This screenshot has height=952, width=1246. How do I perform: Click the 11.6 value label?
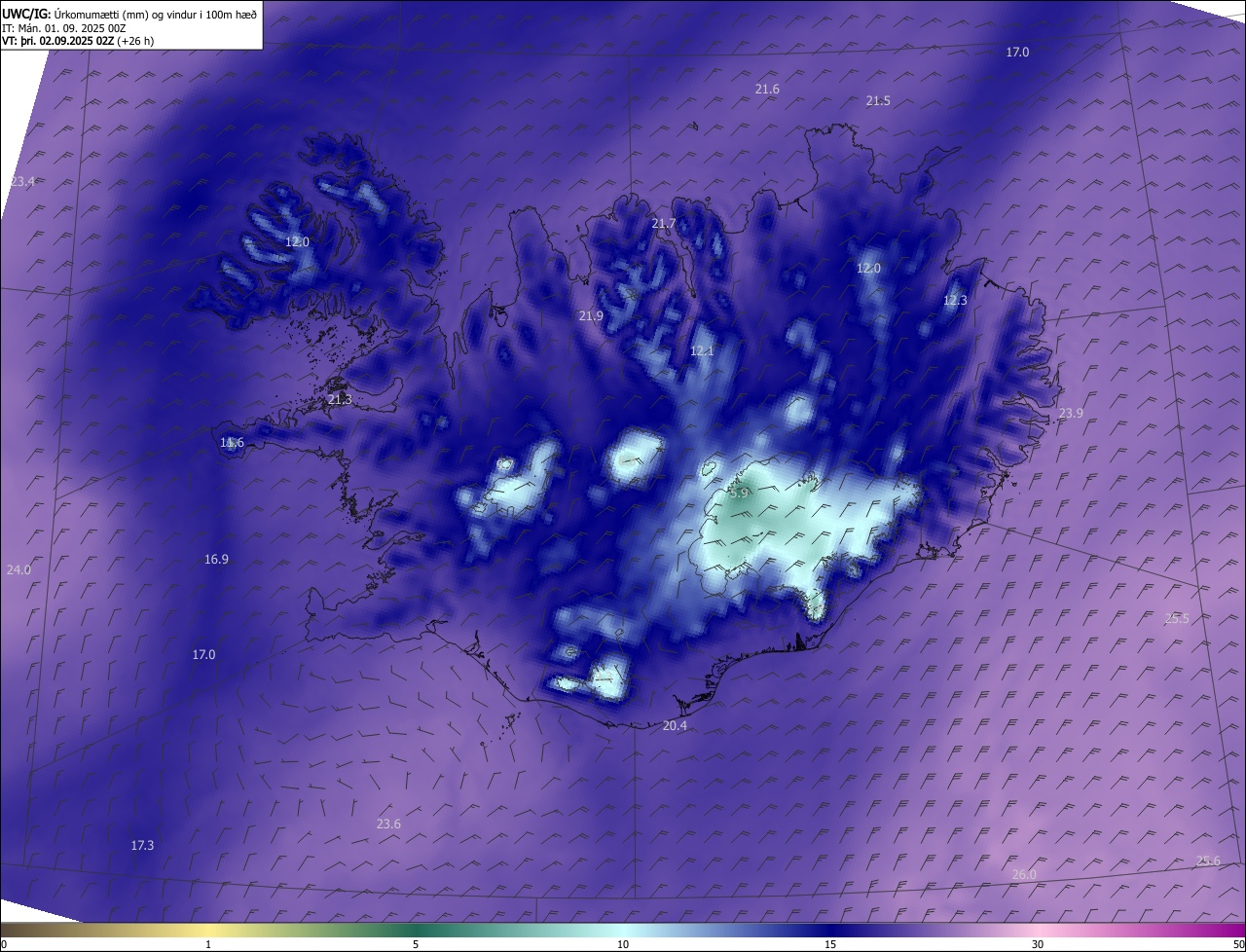tap(232, 443)
